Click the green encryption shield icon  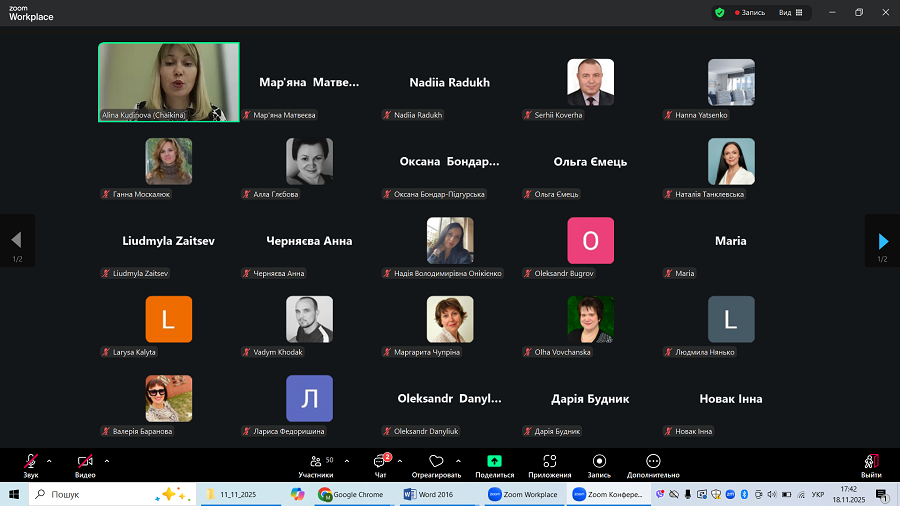719,13
